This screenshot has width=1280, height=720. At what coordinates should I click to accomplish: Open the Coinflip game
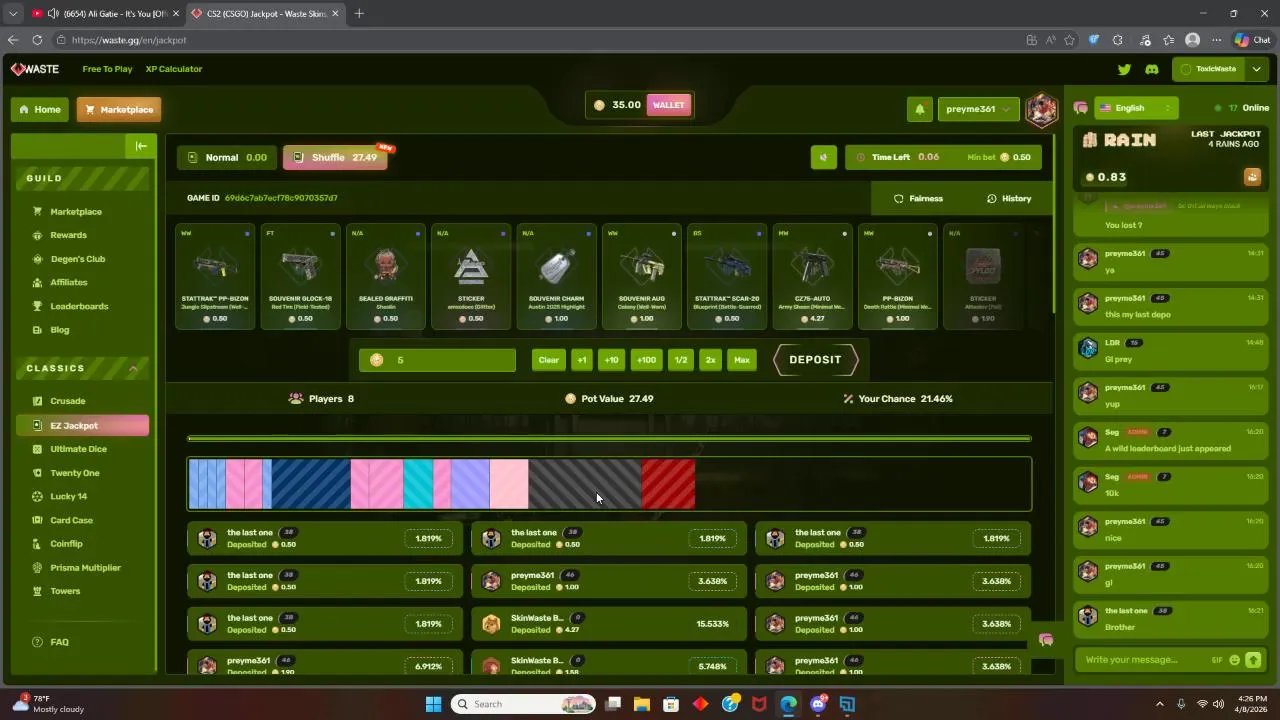[66, 544]
